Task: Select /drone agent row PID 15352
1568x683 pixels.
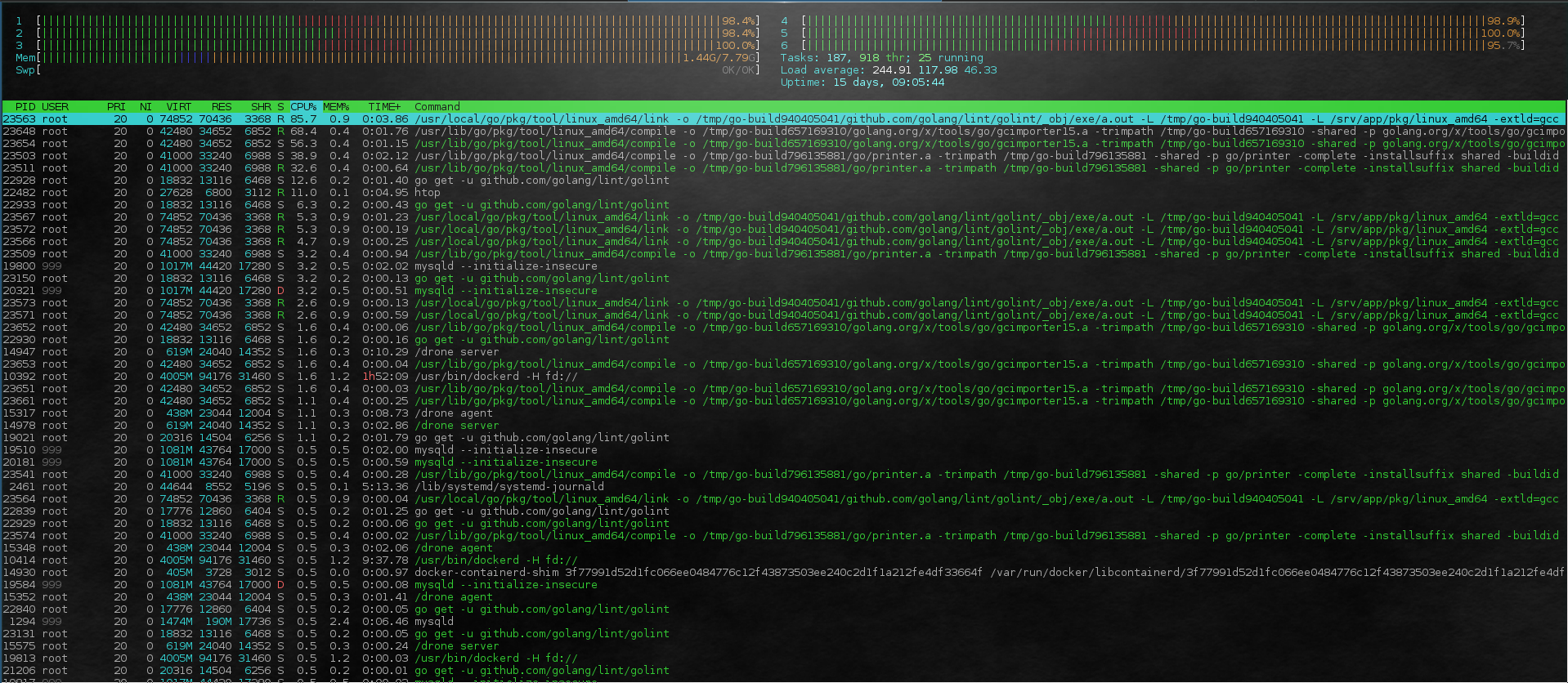Action: (x=784, y=597)
